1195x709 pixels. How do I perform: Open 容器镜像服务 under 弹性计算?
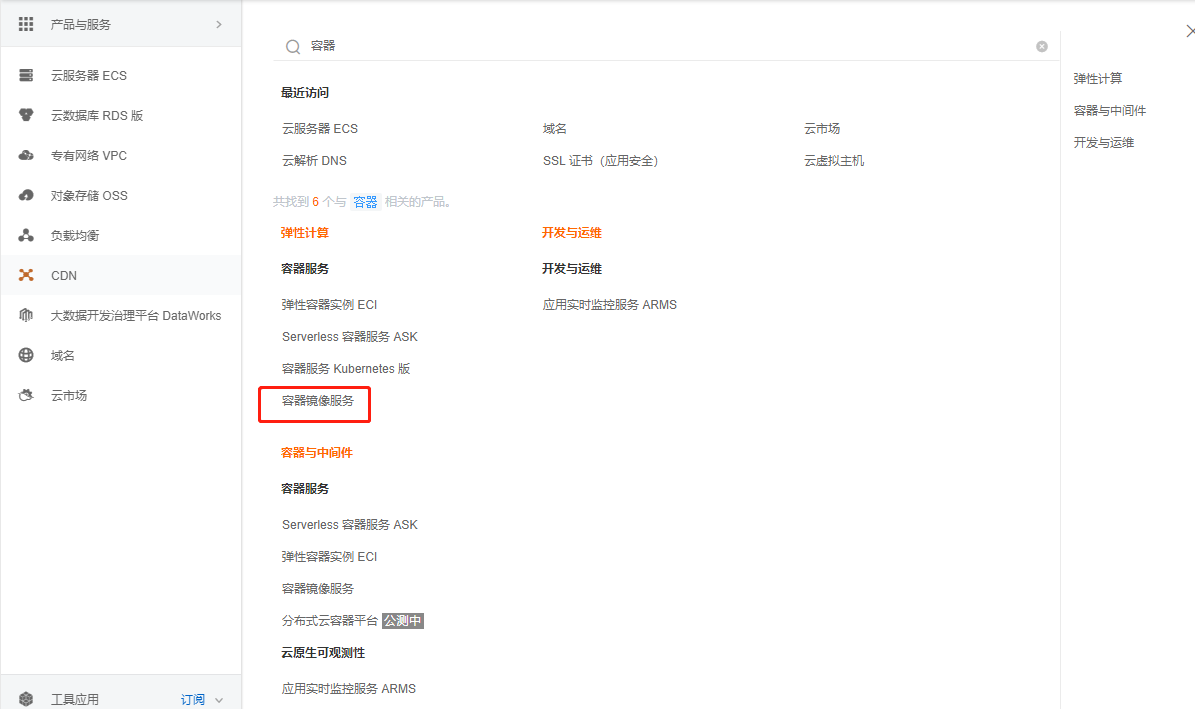tap(318, 401)
